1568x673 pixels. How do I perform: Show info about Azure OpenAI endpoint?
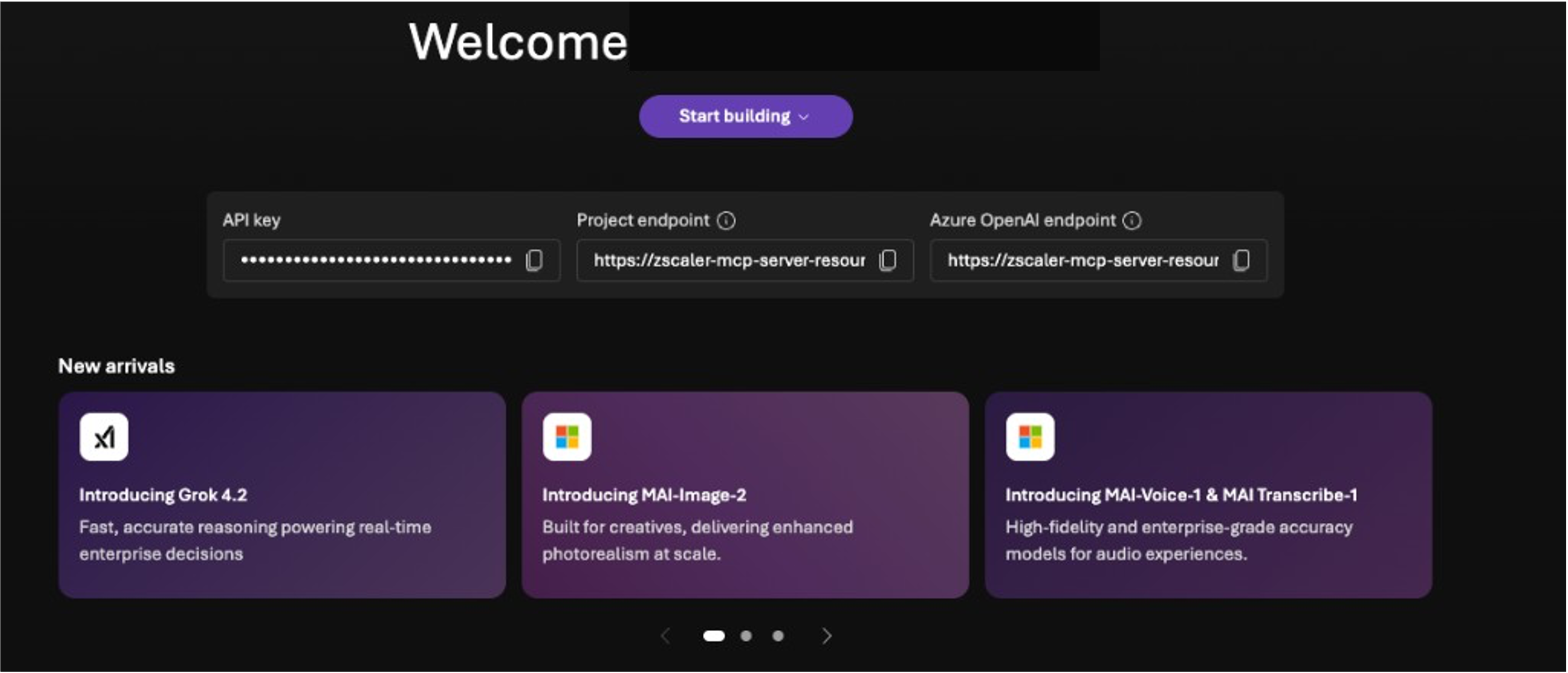pos(1132,221)
